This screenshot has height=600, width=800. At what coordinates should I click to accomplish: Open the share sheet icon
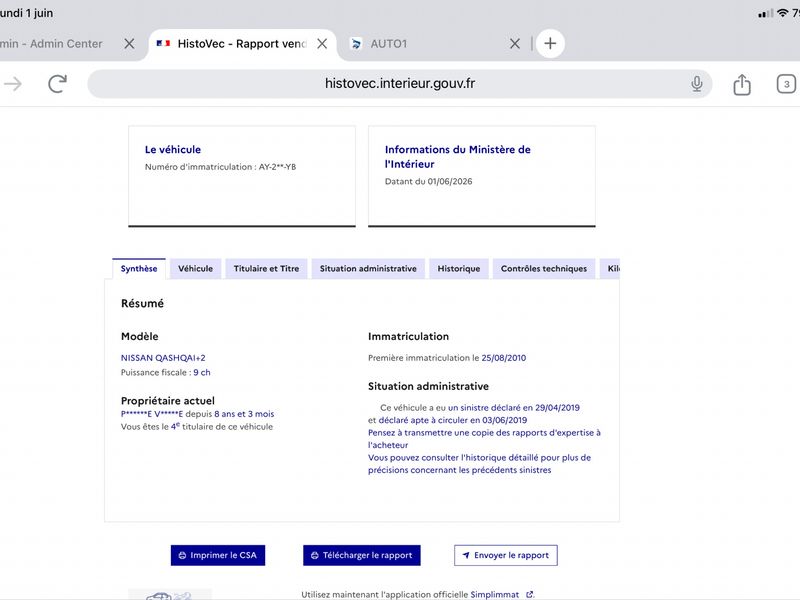coord(742,84)
